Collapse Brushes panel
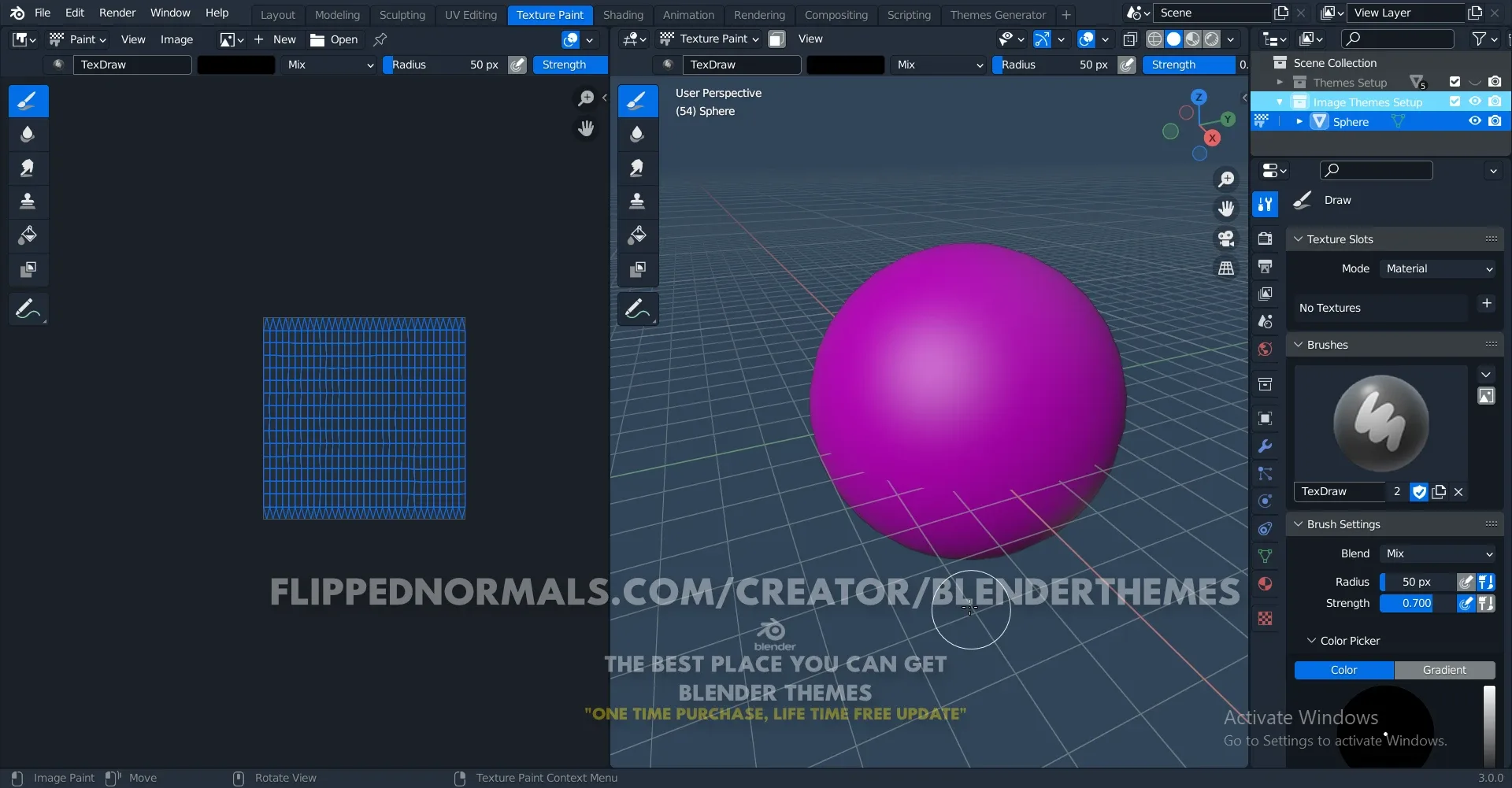This screenshot has width=1512, height=788. click(x=1299, y=344)
